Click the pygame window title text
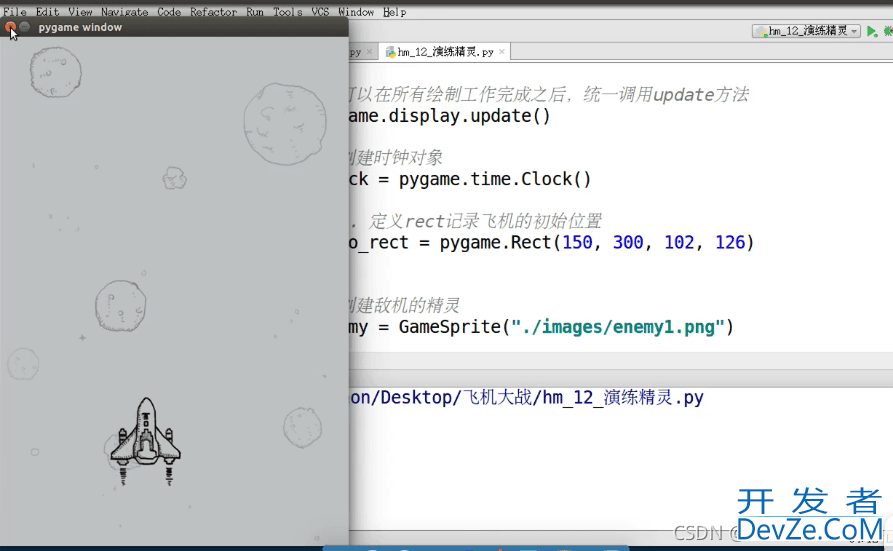Screen dimensions: 893x551 point(80,27)
